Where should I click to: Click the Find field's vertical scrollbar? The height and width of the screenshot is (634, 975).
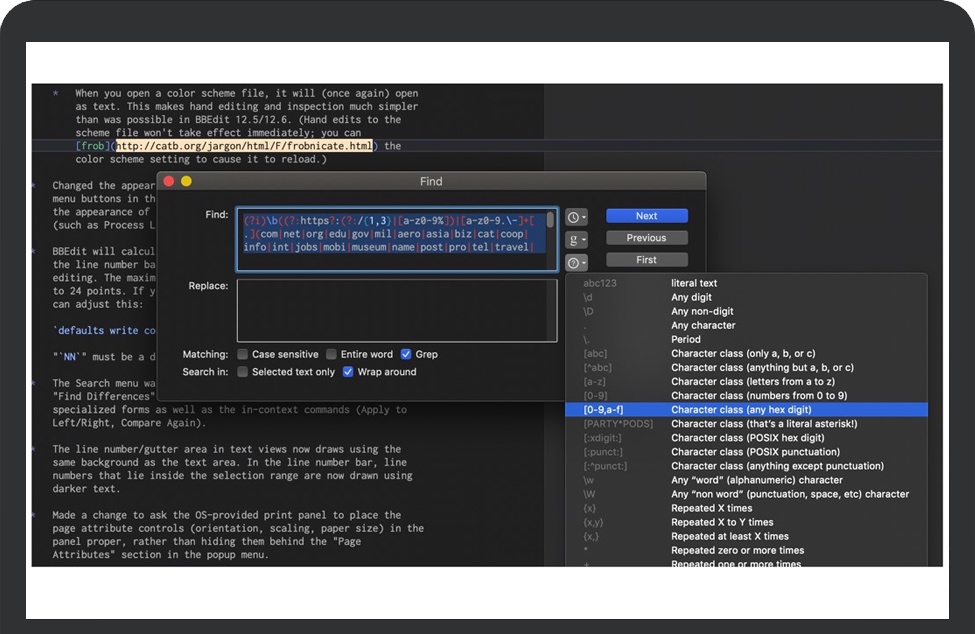coord(550,221)
